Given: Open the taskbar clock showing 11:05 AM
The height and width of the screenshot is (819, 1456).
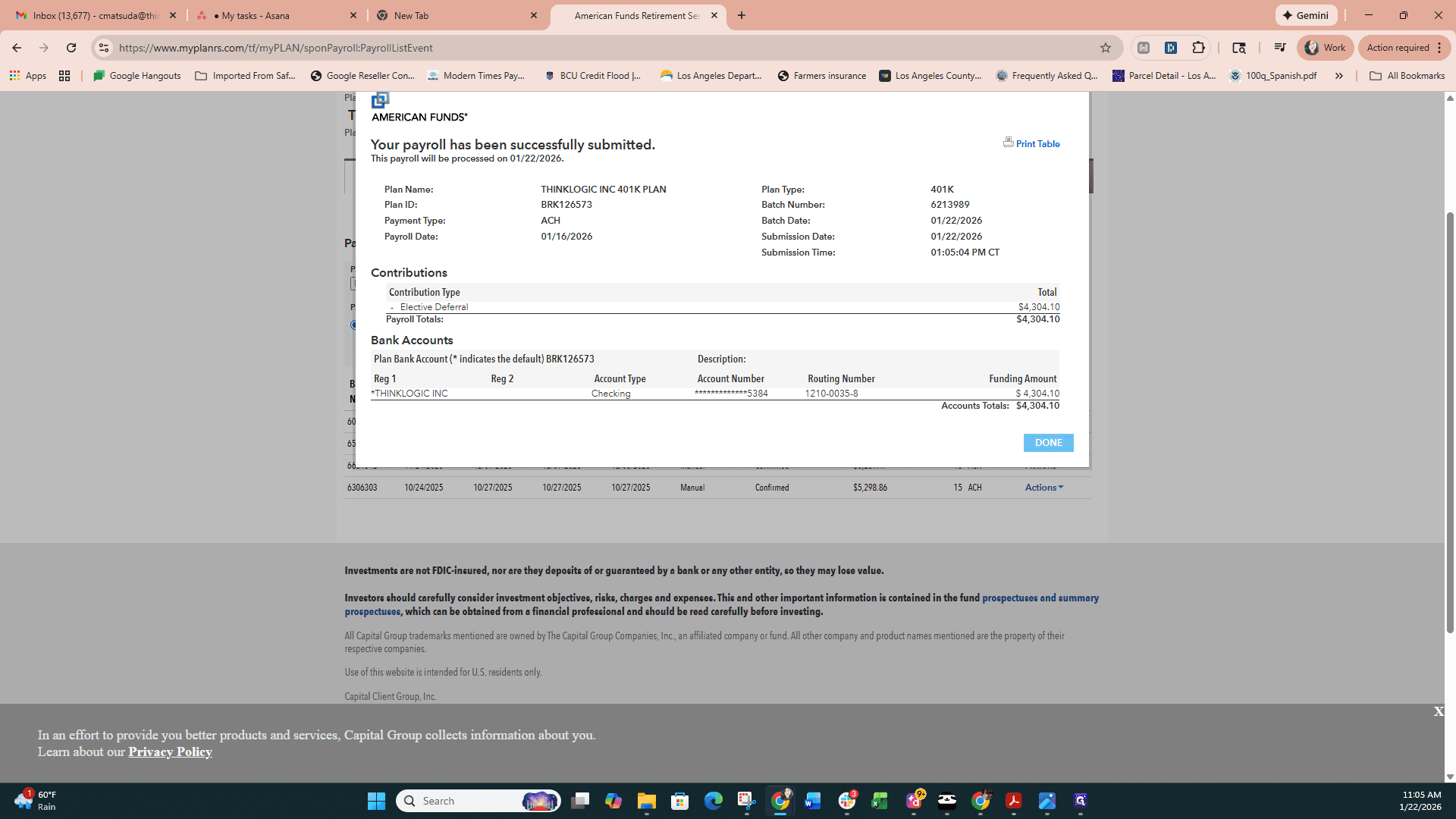Looking at the screenshot, I should 1420,801.
